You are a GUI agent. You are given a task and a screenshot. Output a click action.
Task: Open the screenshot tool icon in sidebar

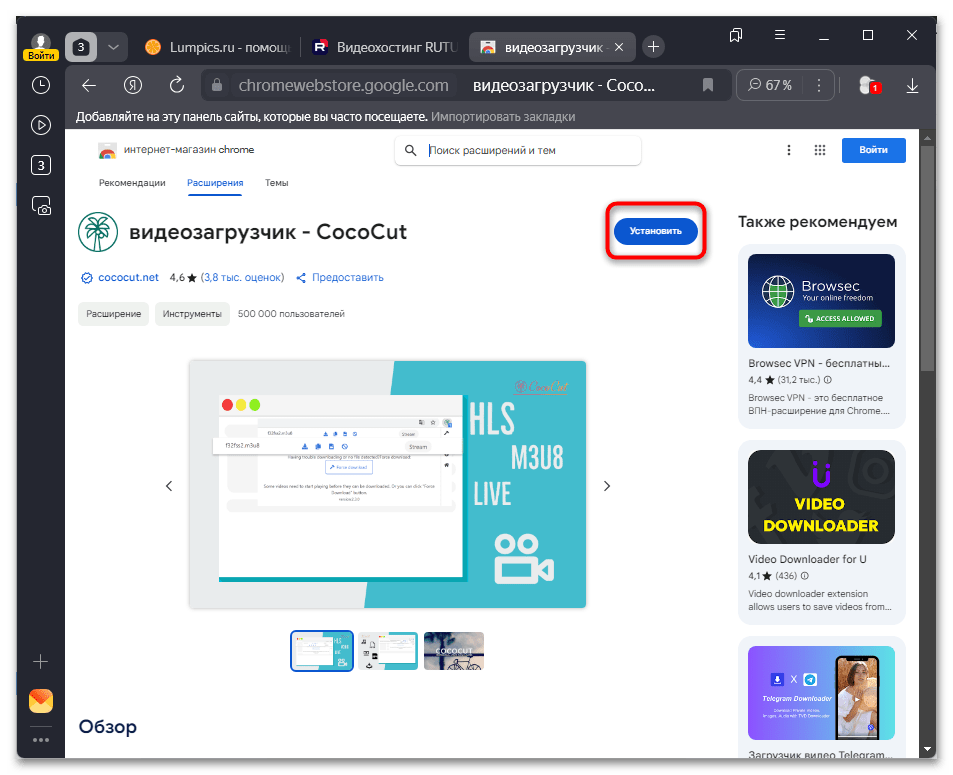[41, 206]
